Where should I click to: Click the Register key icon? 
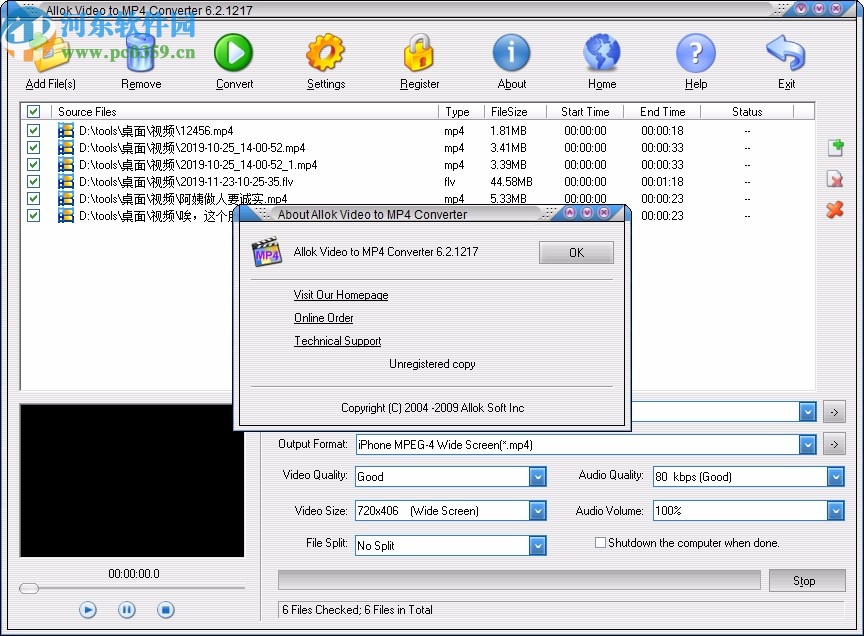(419, 55)
